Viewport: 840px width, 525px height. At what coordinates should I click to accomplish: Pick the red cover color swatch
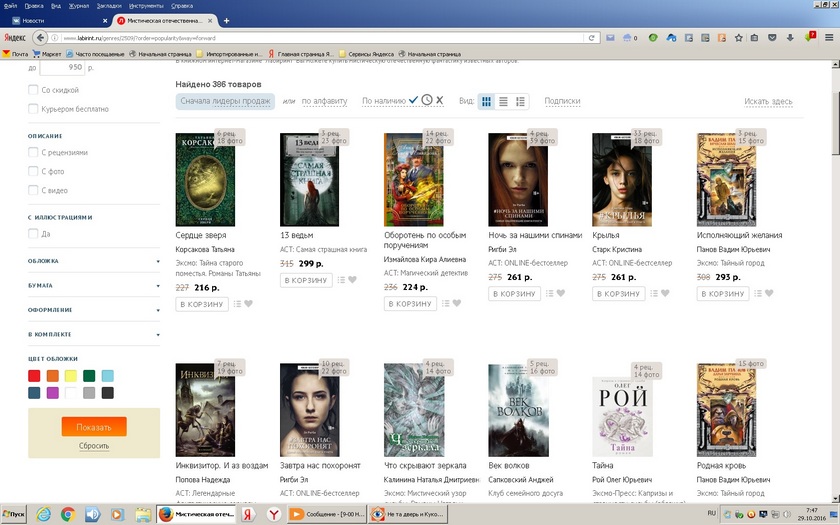point(34,376)
